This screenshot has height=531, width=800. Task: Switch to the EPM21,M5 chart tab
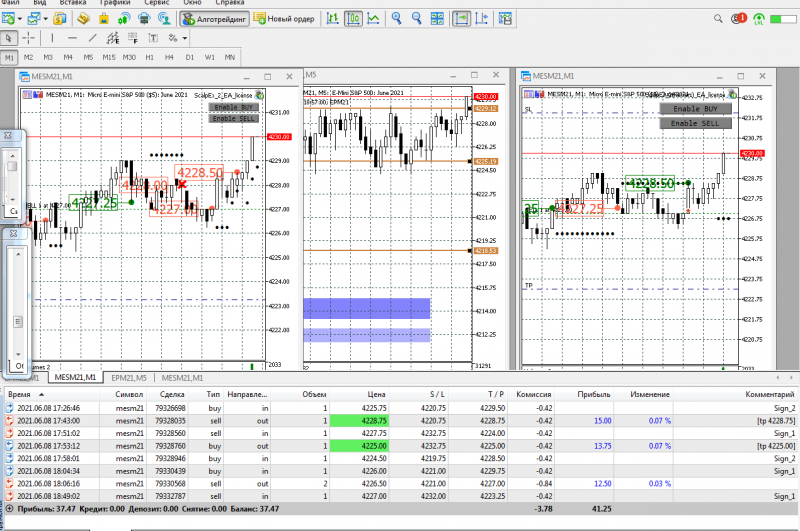point(129,378)
